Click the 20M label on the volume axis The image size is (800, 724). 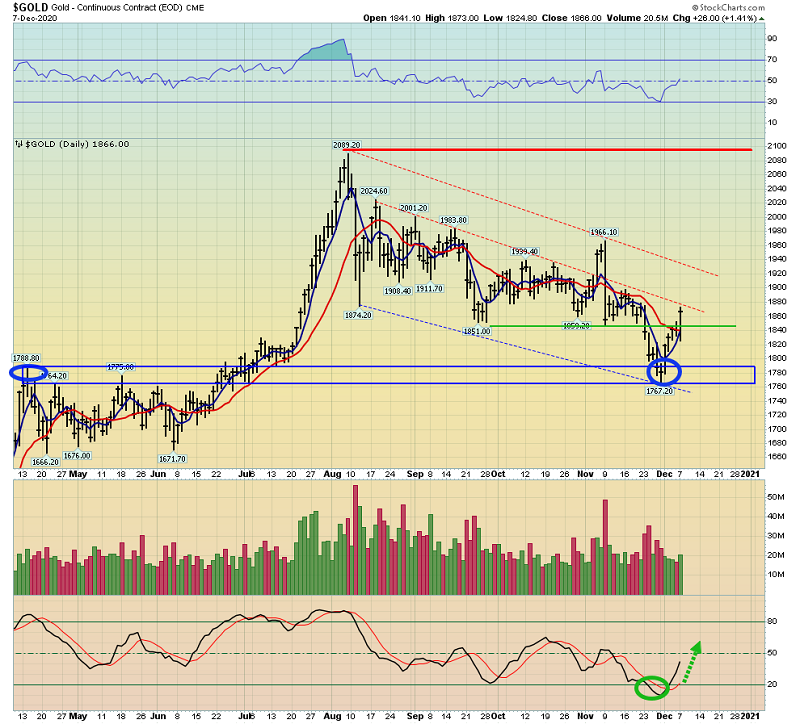pos(776,555)
